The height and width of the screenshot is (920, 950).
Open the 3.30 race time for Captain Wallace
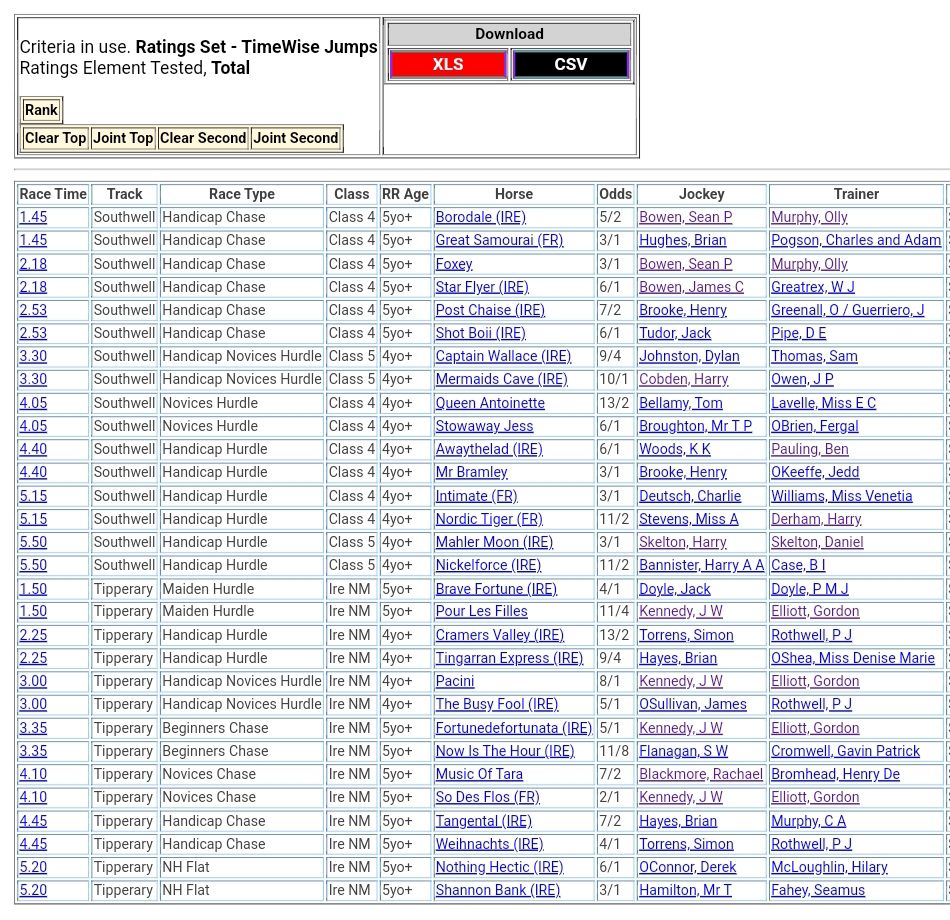point(33,356)
